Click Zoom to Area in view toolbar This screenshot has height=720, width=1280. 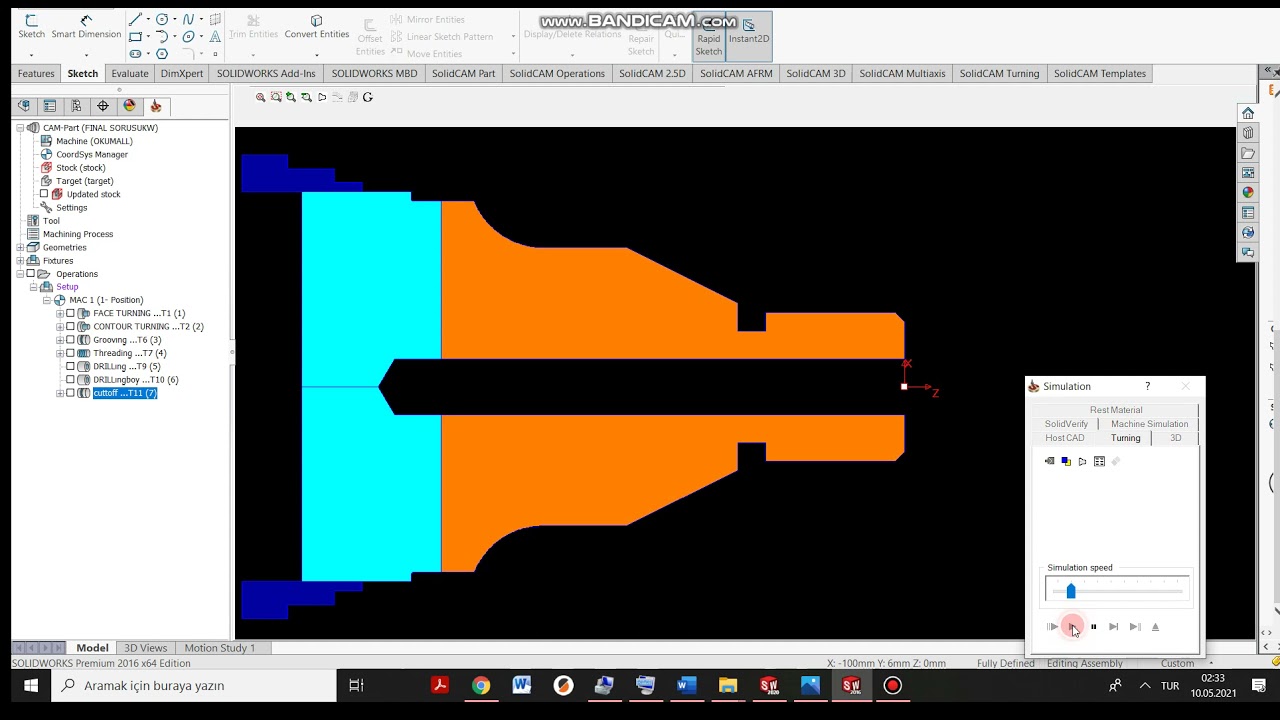point(276,97)
